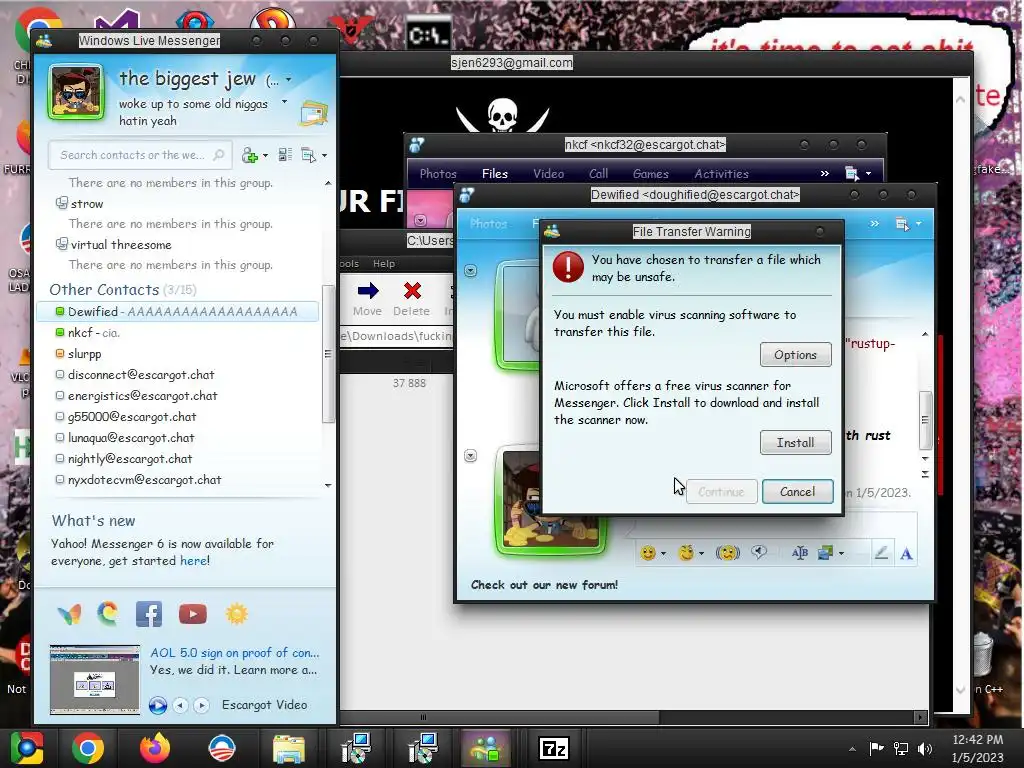Open the add contact dropdown arrow
Image resolution: width=1024 pixels, height=768 pixels.
pyautogui.click(x=265, y=155)
